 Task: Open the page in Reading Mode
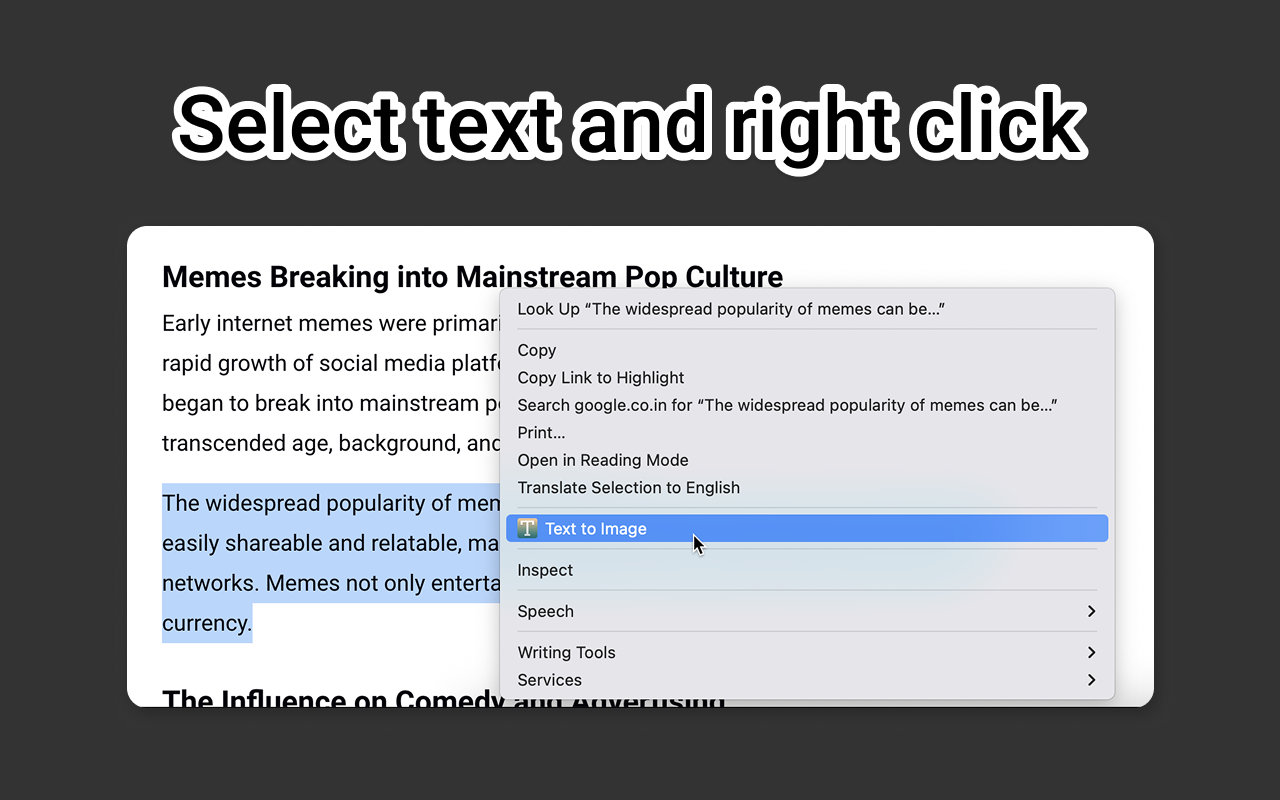(x=603, y=460)
